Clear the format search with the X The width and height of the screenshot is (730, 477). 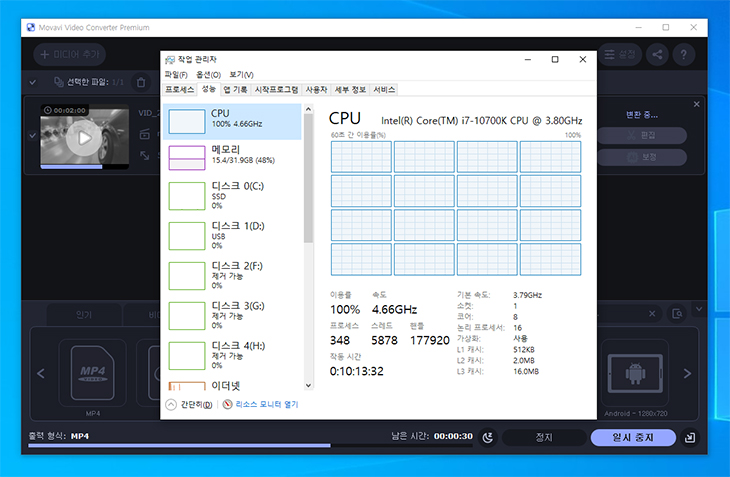[652, 314]
